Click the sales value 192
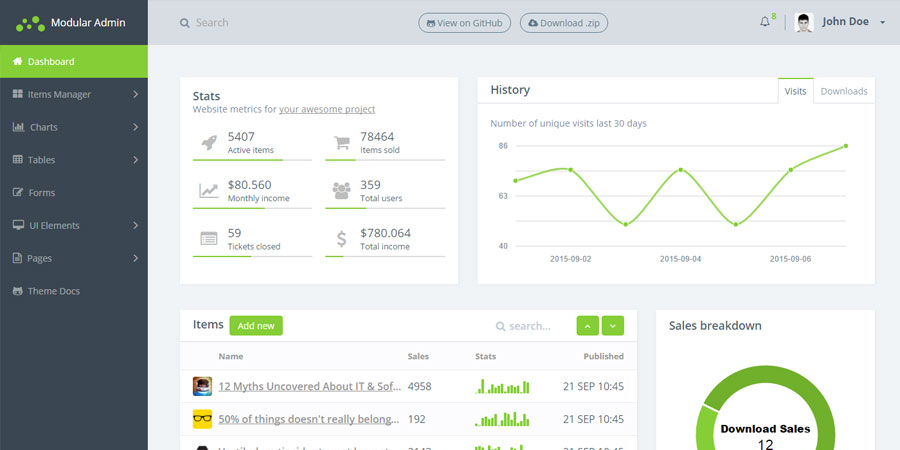 coord(417,419)
